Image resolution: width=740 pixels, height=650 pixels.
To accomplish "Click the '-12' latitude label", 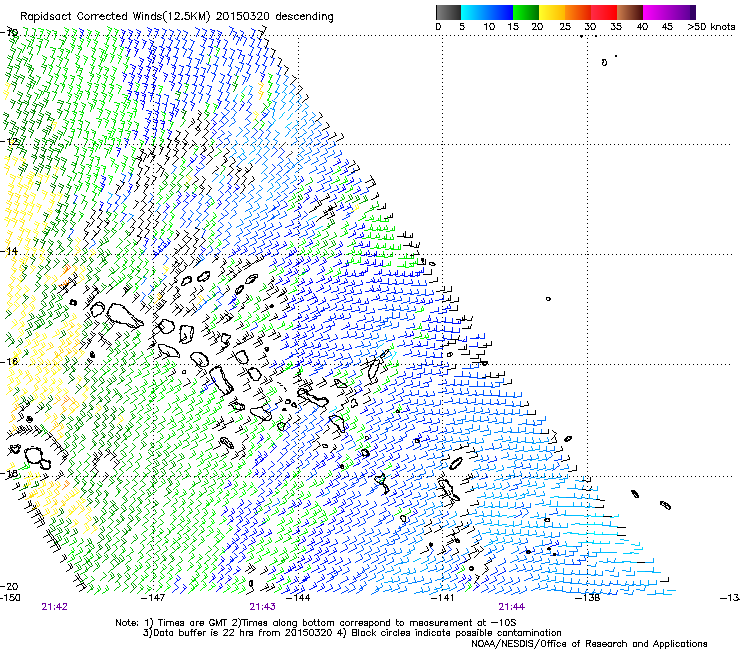I will pyautogui.click(x=9, y=141).
